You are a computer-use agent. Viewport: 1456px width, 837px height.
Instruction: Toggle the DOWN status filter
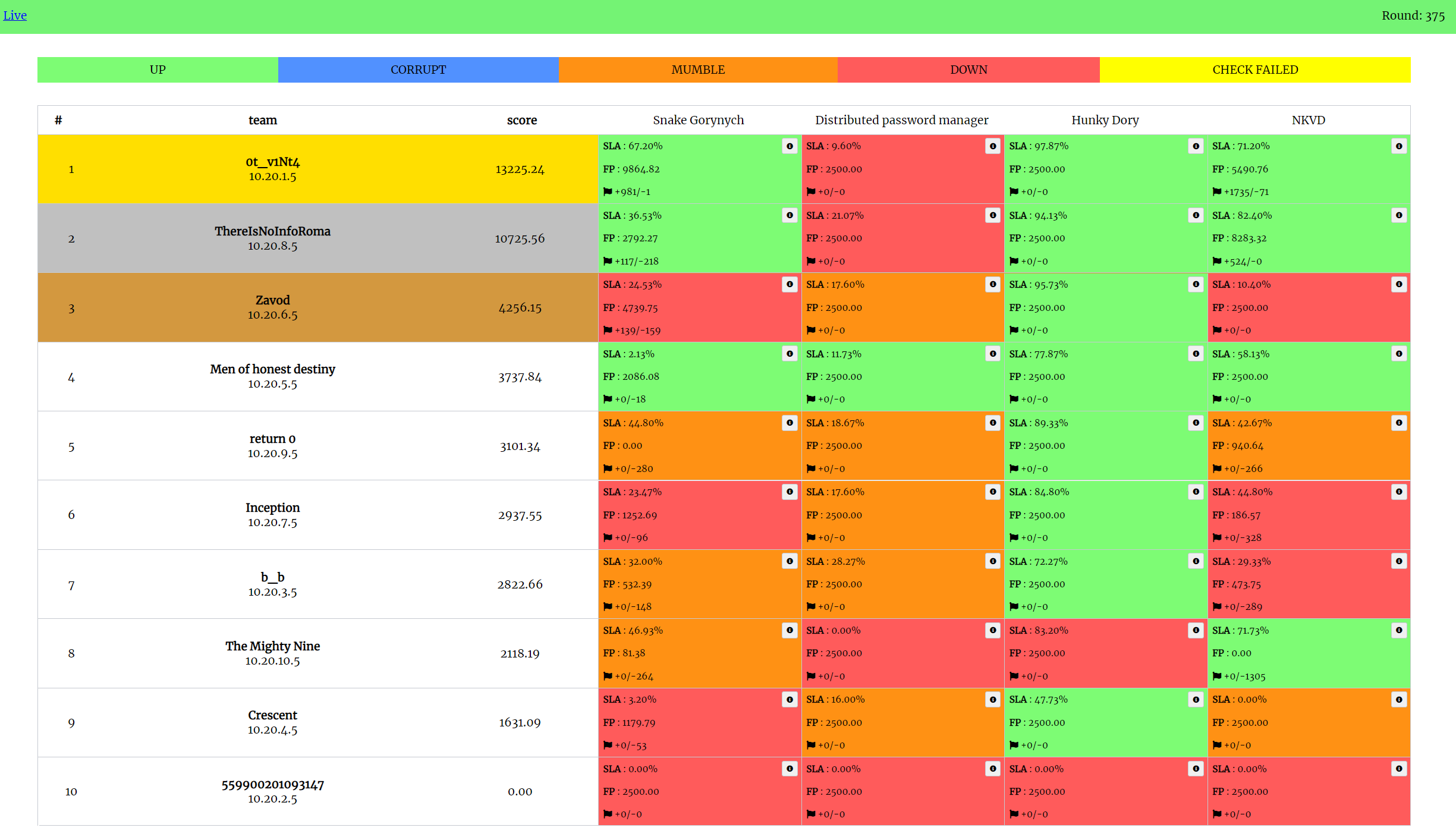pyautogui.click(x=968, y=70)
